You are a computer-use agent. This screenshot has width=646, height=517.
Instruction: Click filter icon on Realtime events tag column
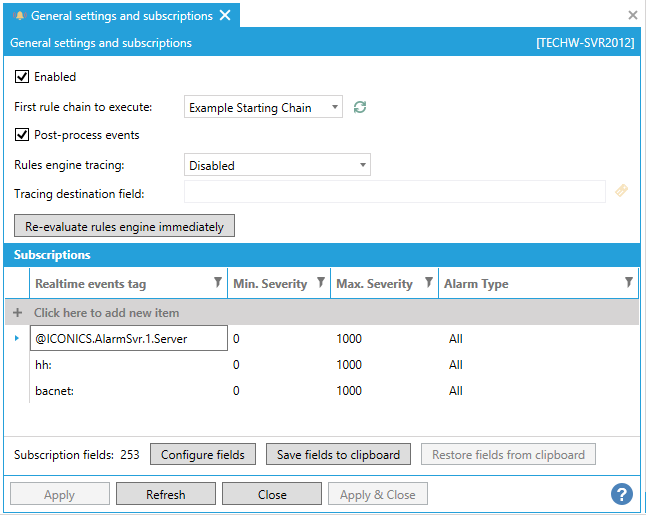[218, 284]
